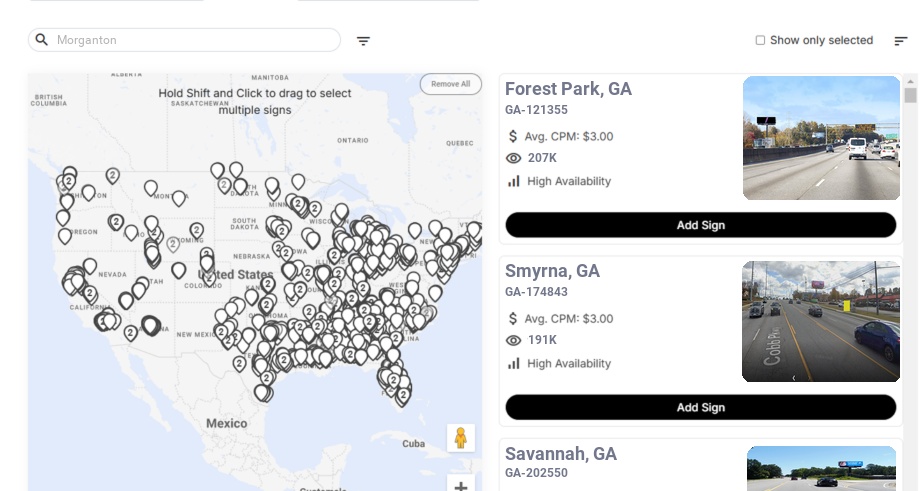The image size is (920, 491).
Task: Open the filter options icon beside search
Action: pos(363,41)
